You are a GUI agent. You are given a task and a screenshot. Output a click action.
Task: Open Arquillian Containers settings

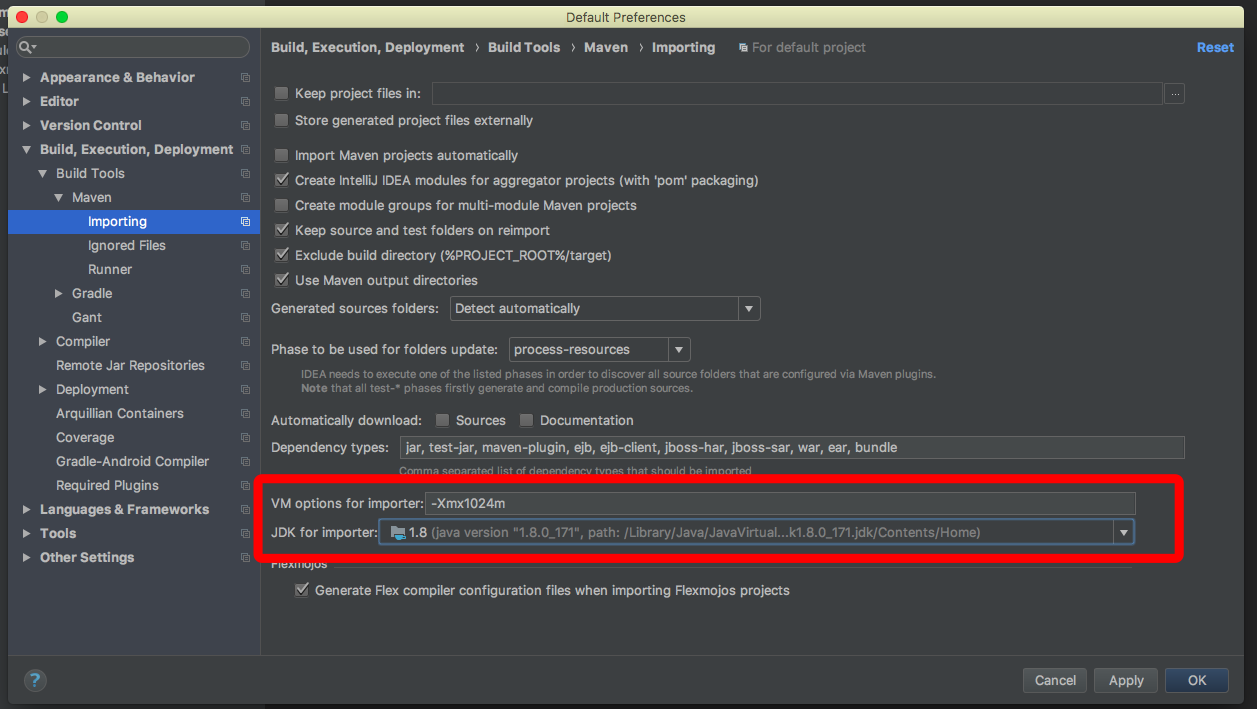click(120, 414)
